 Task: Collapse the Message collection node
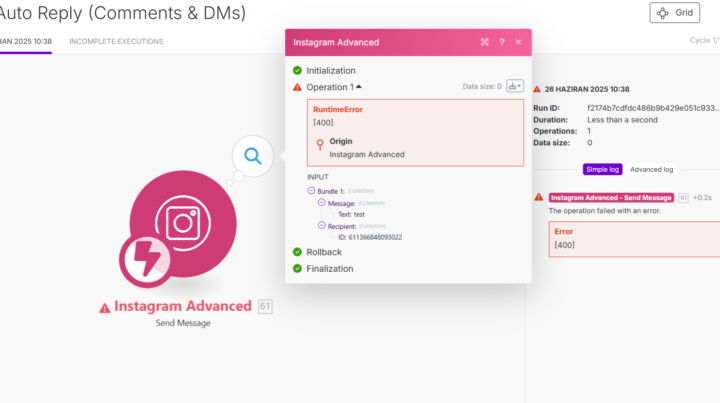tap(321, 202)
